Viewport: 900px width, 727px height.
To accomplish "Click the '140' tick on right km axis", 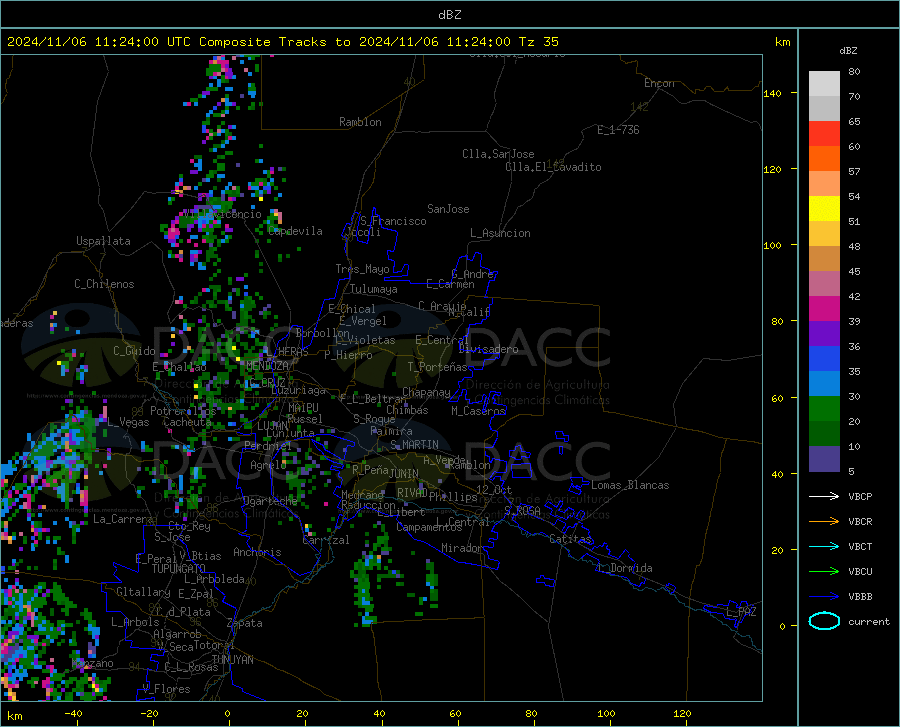I will pyautogui.click(x=773, y=93).
